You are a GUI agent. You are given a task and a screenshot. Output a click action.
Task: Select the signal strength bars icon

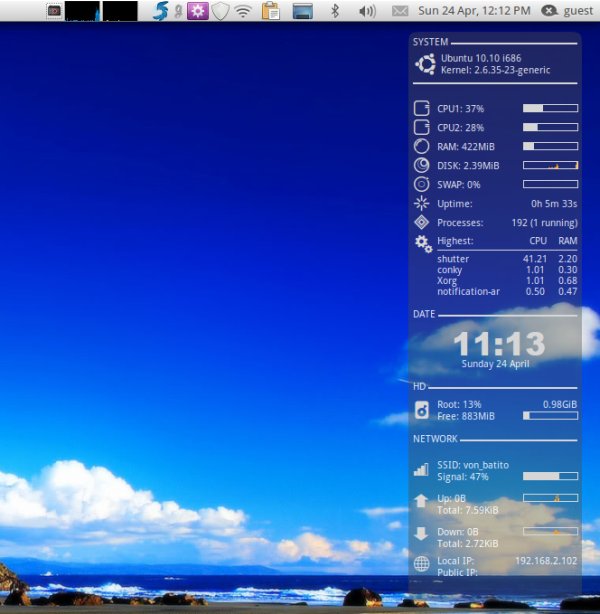pyautogui.click(x=421, y=470)
